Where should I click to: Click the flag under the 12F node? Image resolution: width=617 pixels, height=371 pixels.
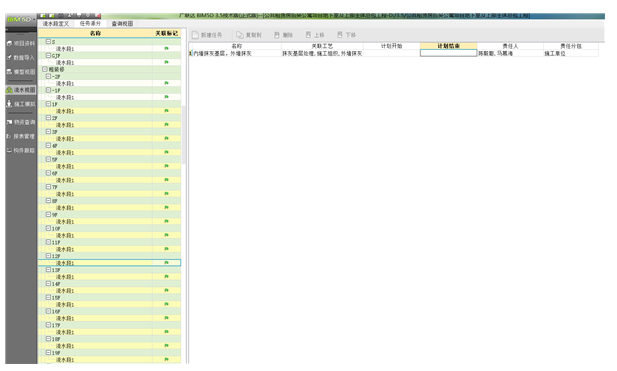[166, 262]
